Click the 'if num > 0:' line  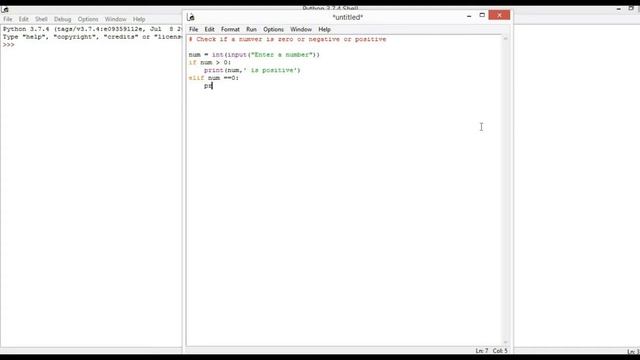click(210, 62)
